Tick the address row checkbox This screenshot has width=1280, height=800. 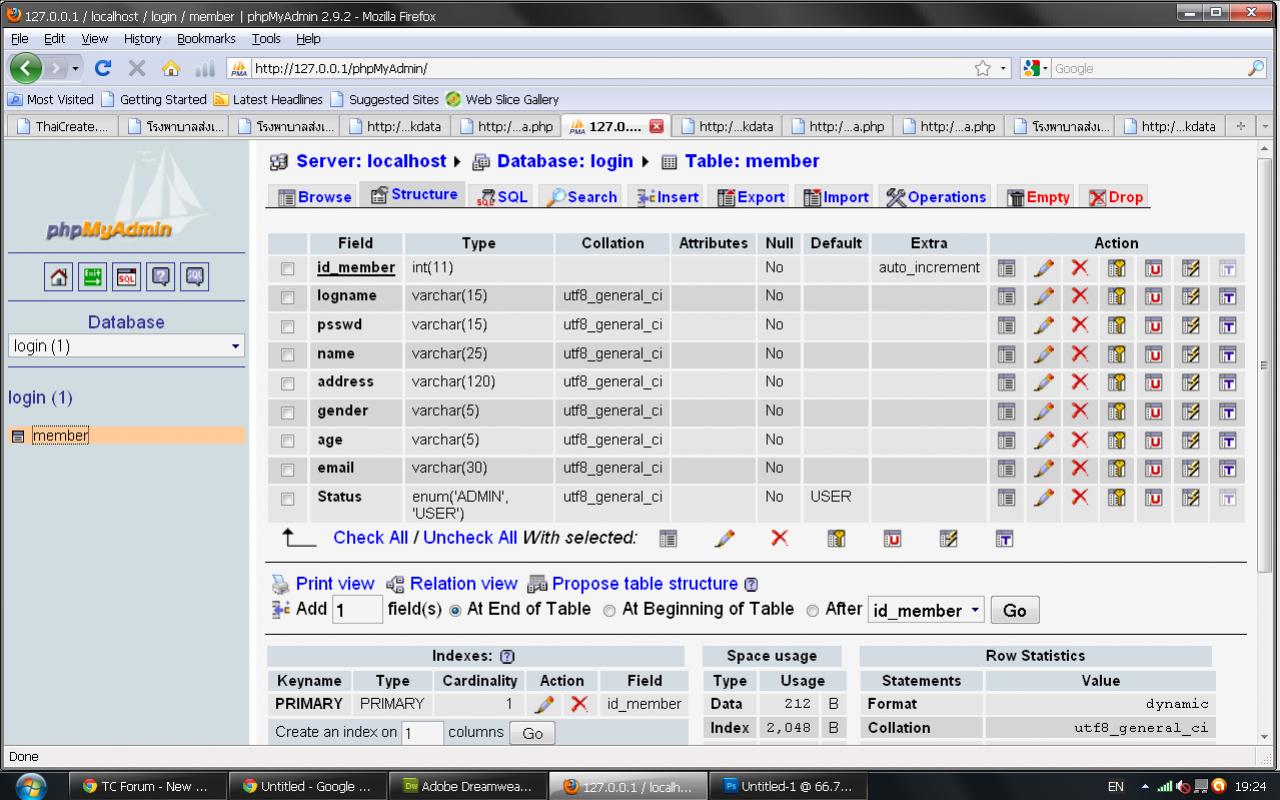click(288, 383)
